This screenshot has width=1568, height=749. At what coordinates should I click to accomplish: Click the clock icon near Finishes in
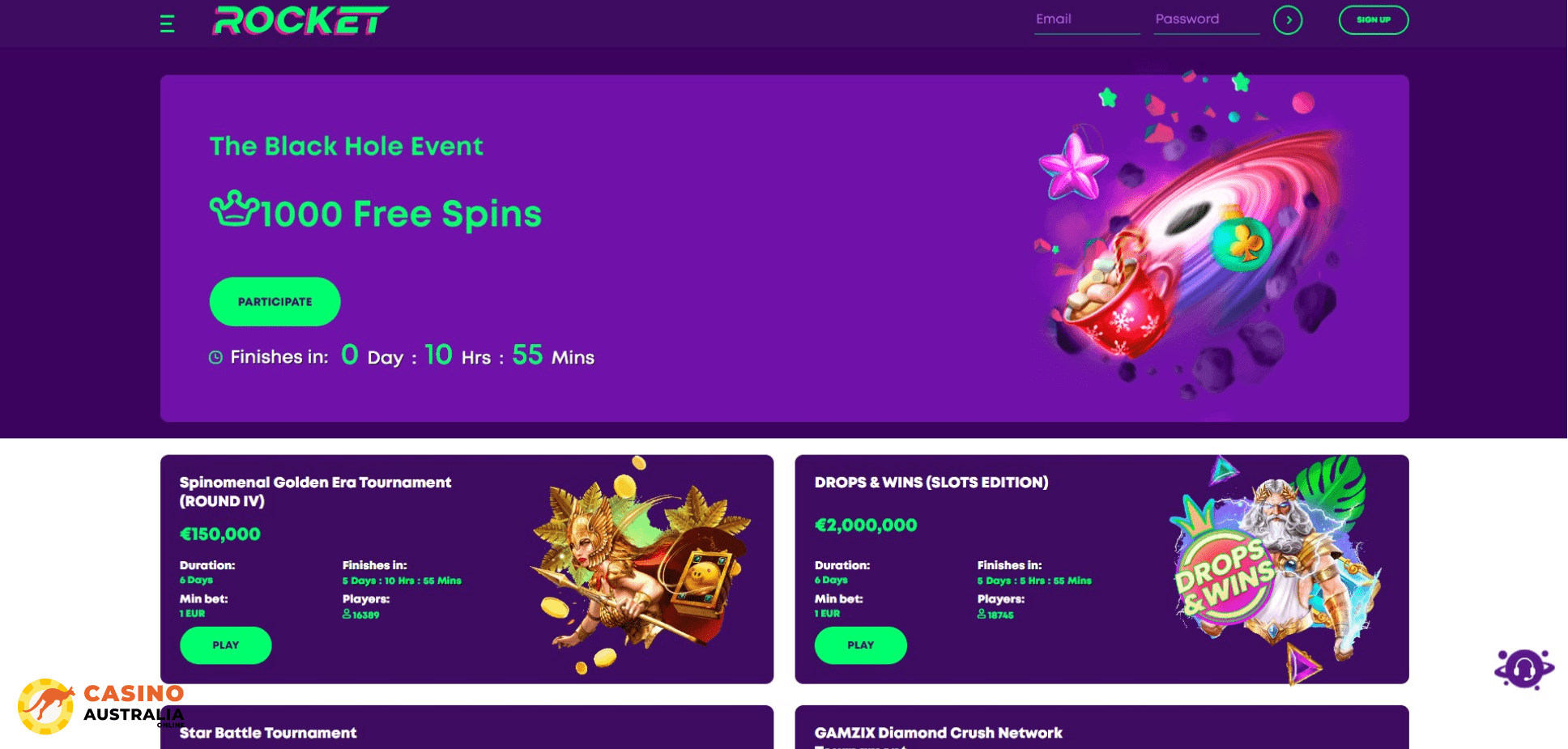[215, 358]
